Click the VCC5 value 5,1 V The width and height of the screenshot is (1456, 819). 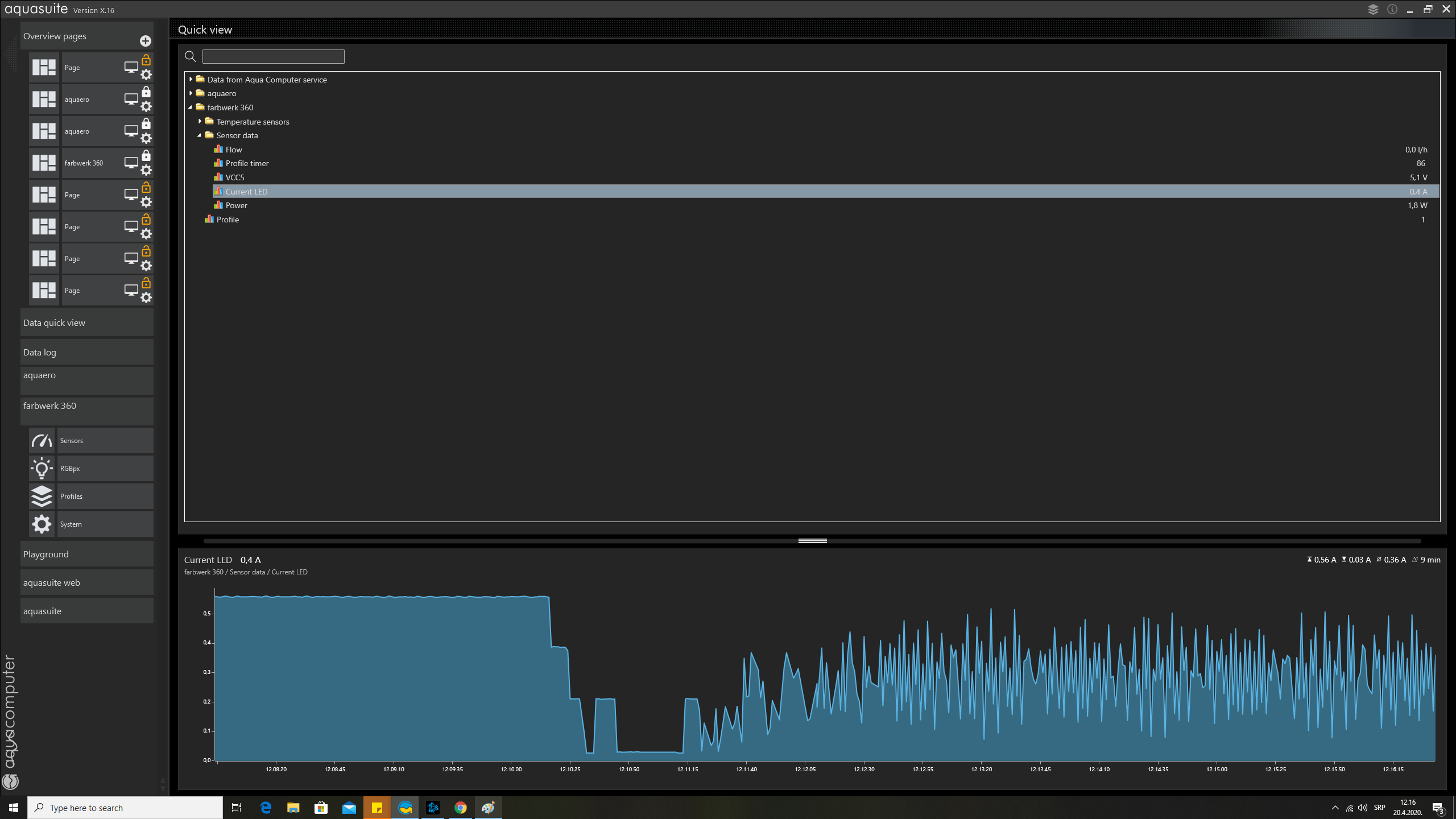[1418, 177]
